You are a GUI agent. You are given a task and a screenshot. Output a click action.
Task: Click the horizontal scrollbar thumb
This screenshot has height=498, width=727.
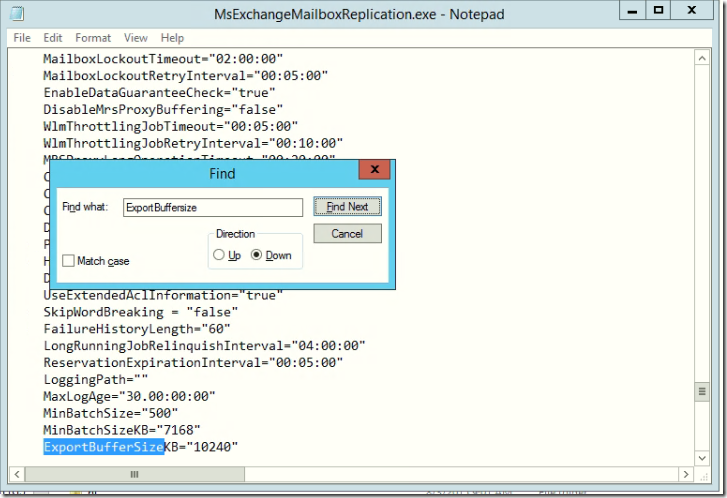pos(134,474)
